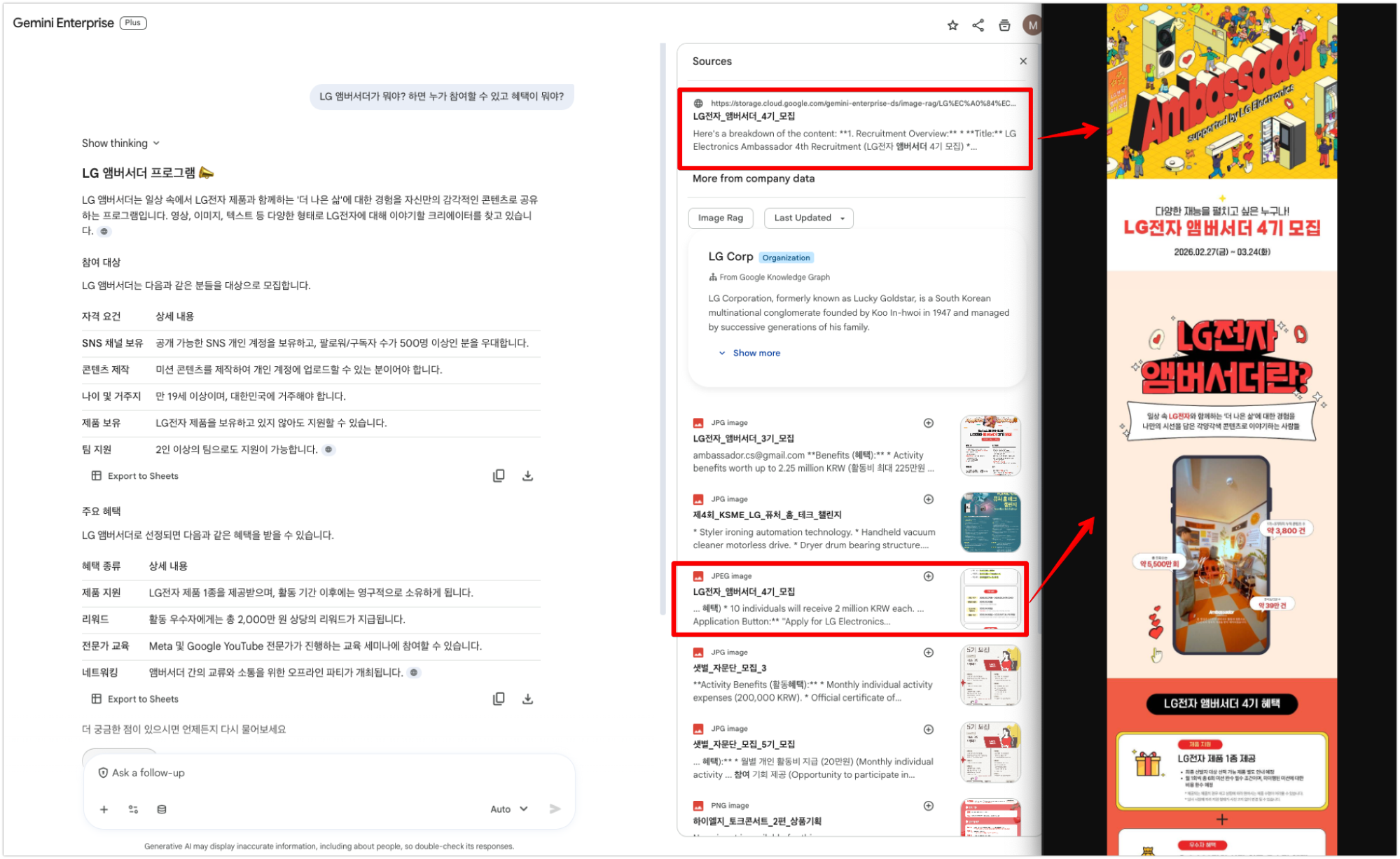This screenshot has height=859, width=1400.
Task: Click the print icon in the header
Action: [x=1004, y=26]
